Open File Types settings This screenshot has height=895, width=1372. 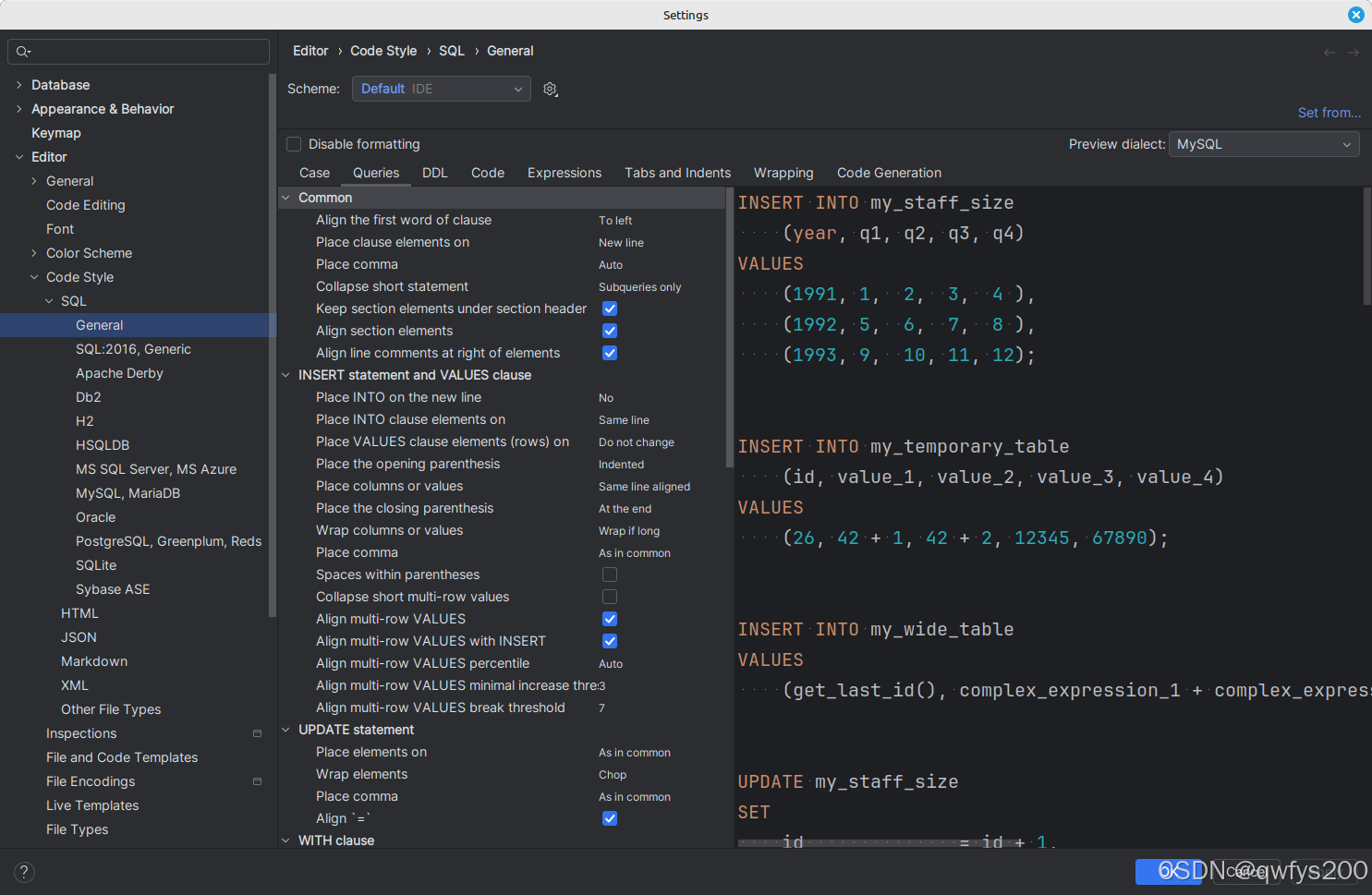pos(77,829)
